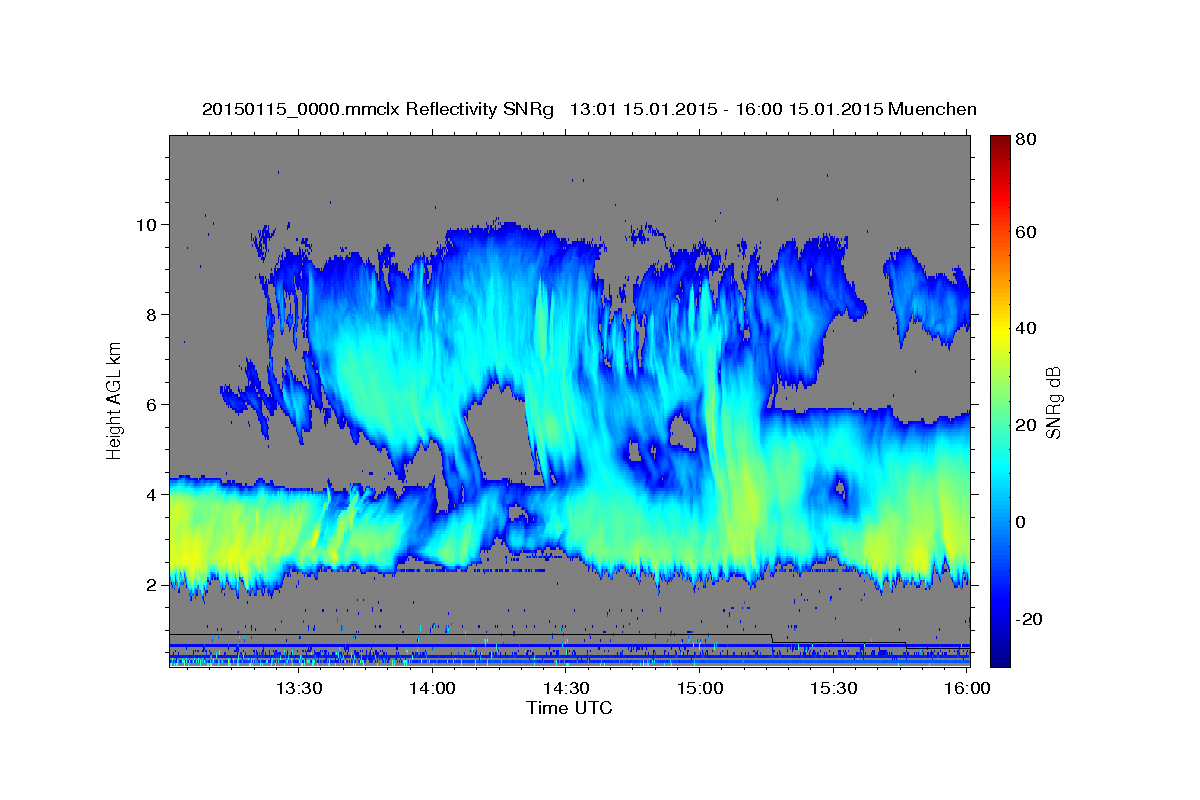This screenshot has height=800, width=1200.
Task: Click the height tick label 4
Action: pos(154,495)
